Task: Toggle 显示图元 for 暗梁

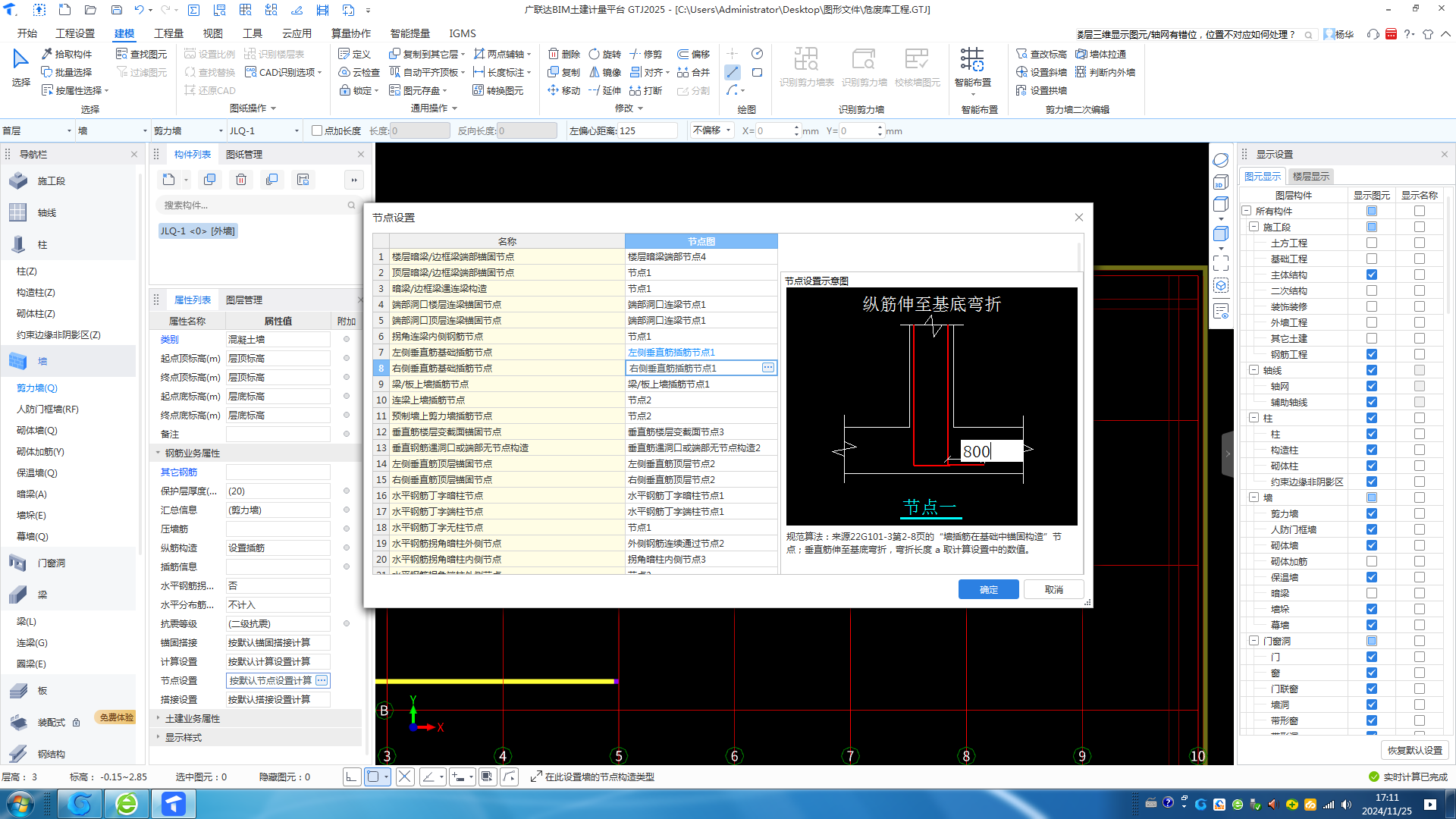Action: (x=1372, y=593)
